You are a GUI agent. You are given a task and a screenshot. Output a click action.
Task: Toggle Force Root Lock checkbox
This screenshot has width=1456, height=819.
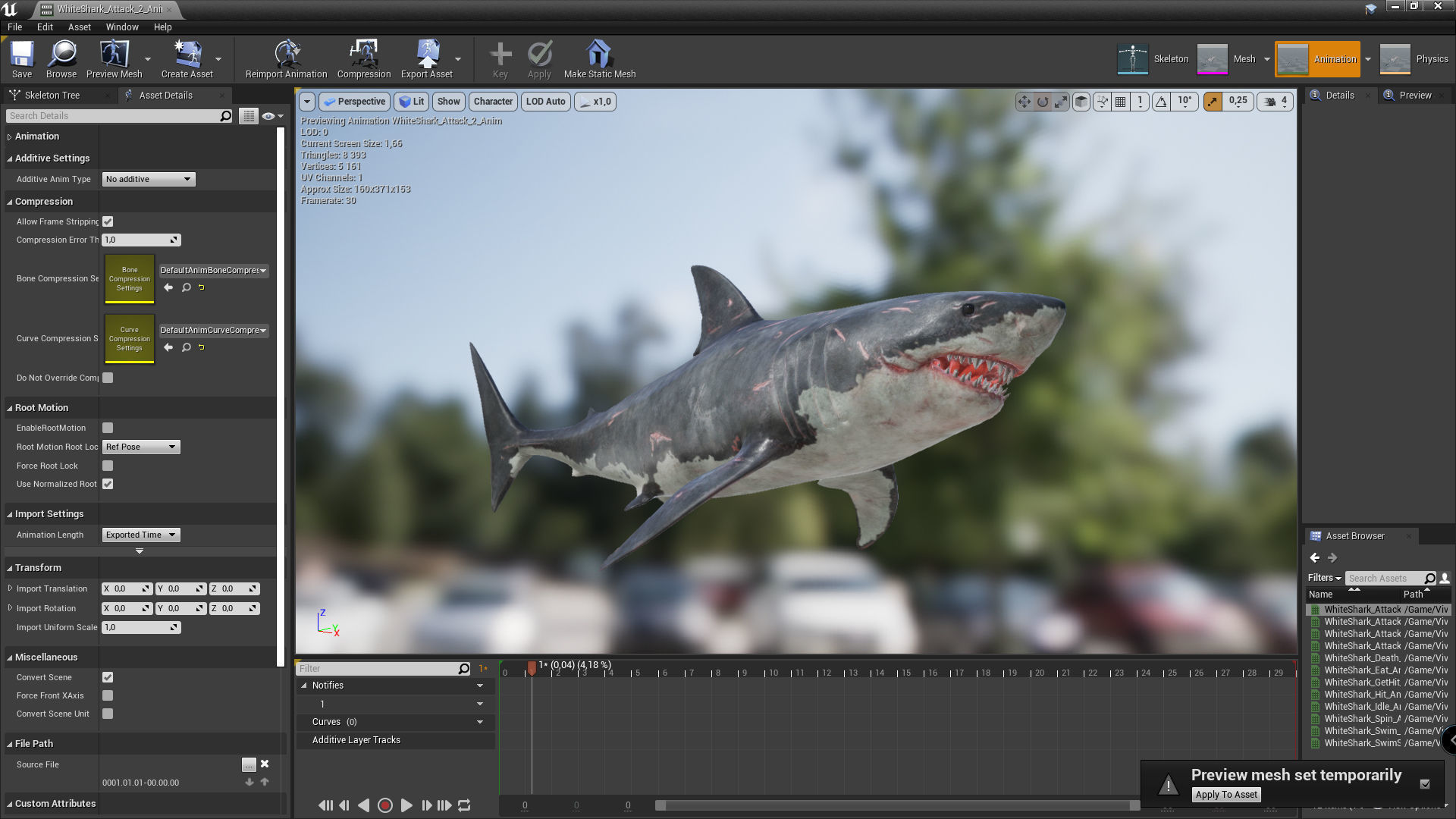click(x=108, y=466)
